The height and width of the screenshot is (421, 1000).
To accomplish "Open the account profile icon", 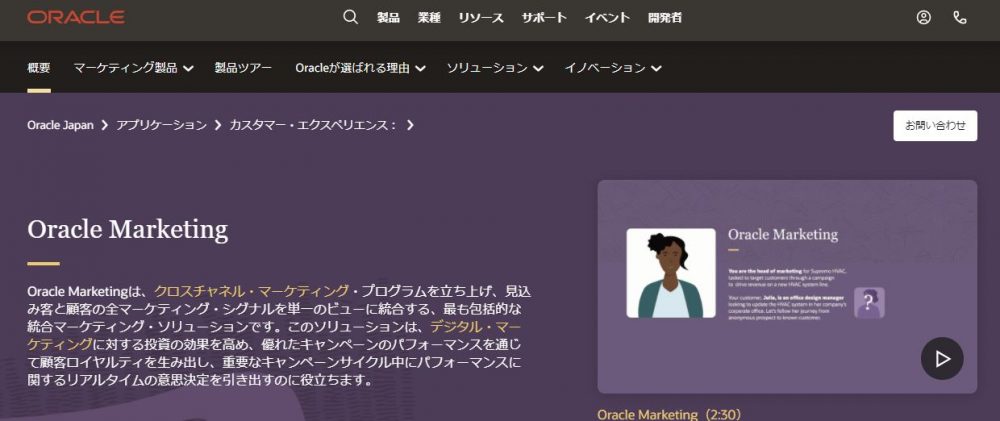I will (923, 18).
